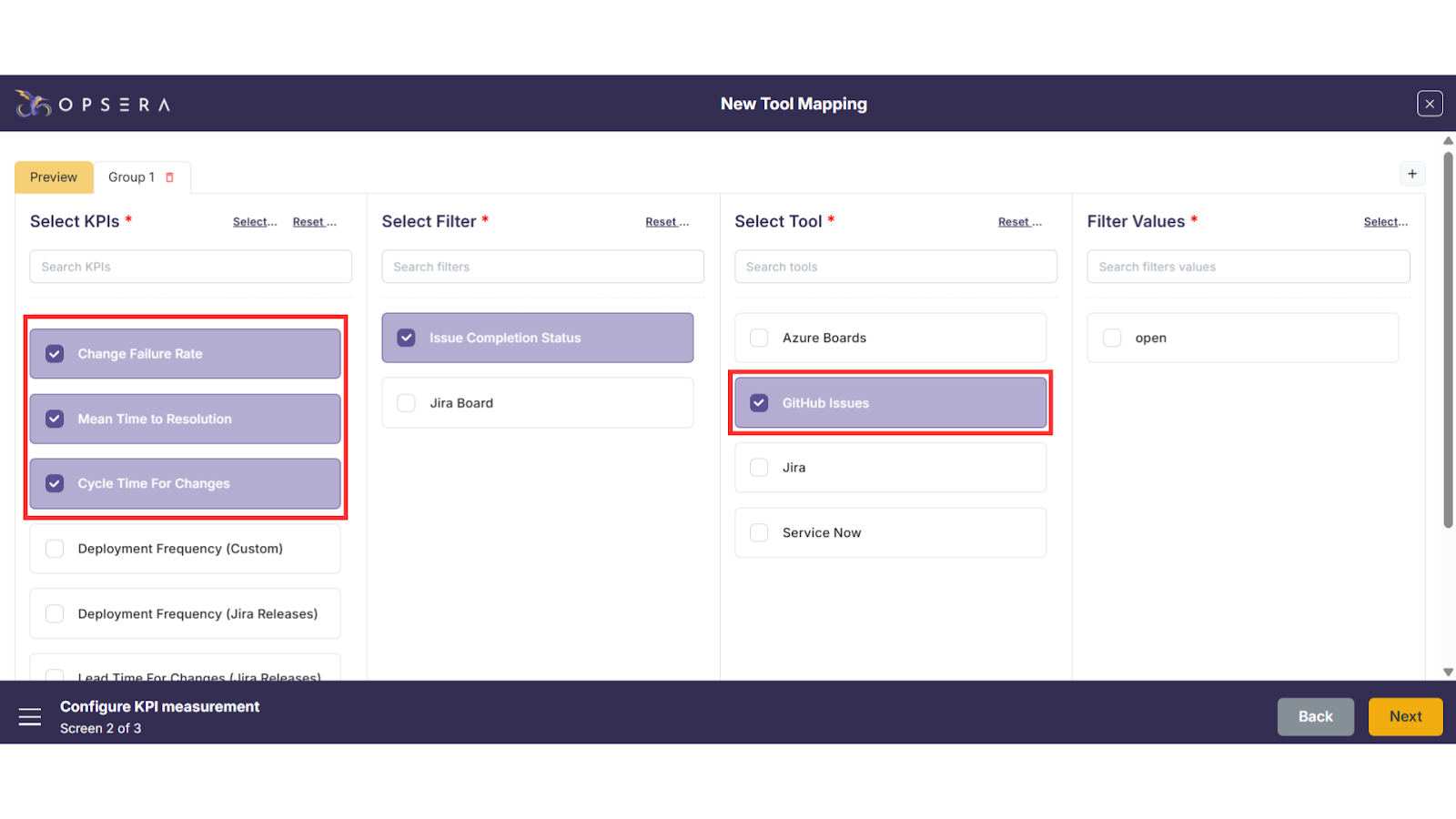The image size is (1456, 819).
Task: Click the scrollbar up arrow
Action: point(1448,141)
